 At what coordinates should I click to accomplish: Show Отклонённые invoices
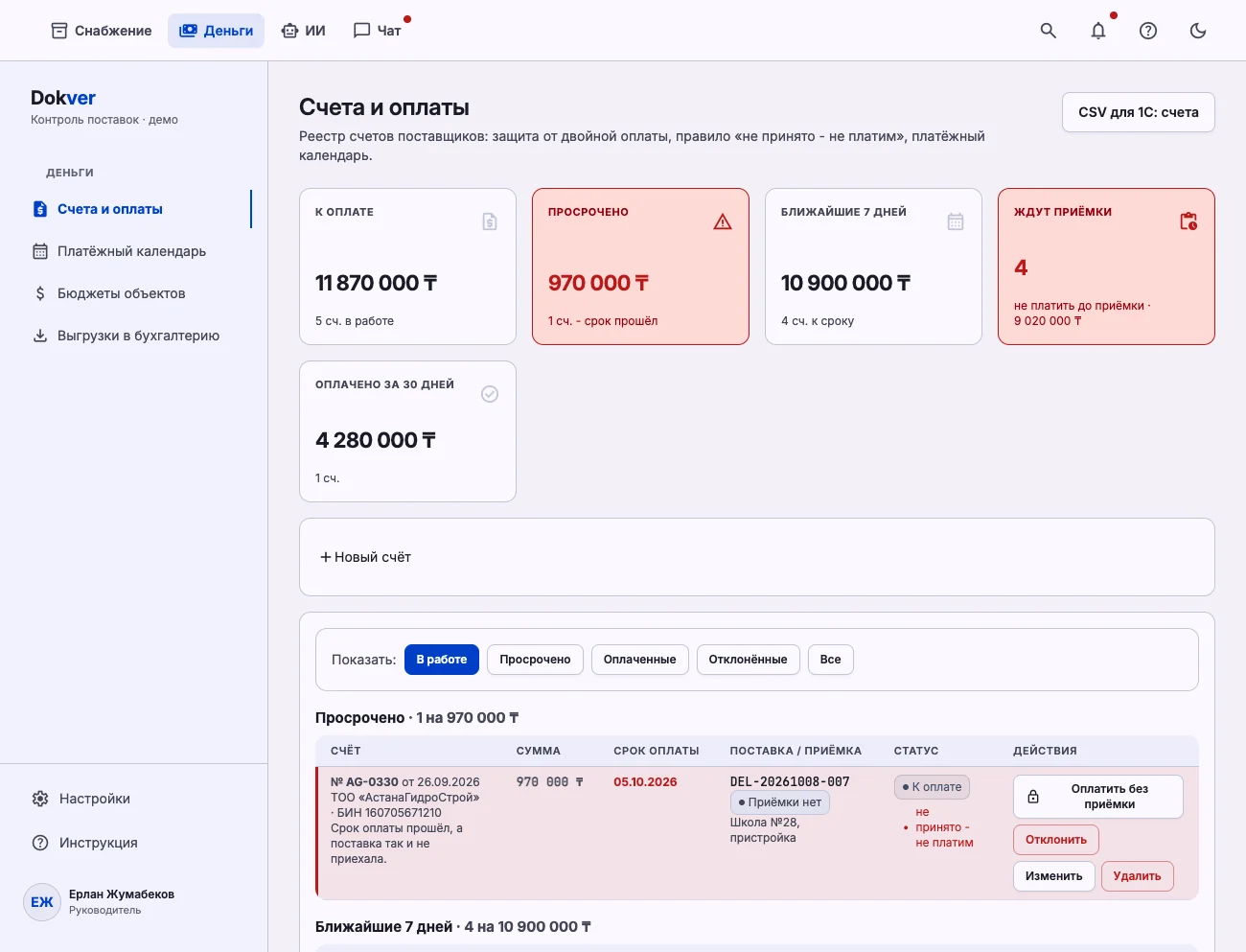click(748, 660)
